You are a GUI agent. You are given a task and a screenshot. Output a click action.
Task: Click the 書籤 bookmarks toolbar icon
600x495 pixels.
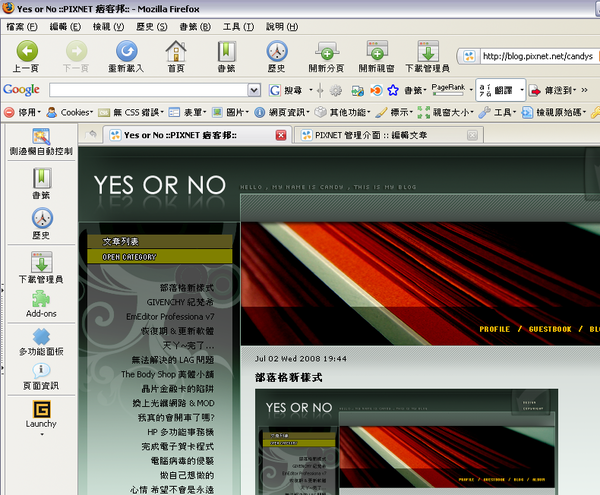click(x=227, y=56)
